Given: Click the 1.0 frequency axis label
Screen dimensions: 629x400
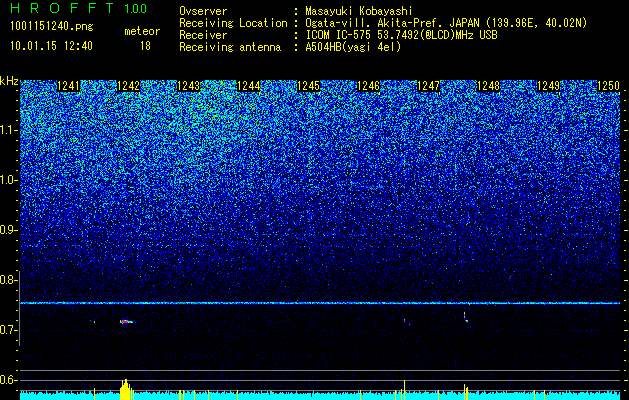Looking at the screenshot, I should [x=9, y=180].
